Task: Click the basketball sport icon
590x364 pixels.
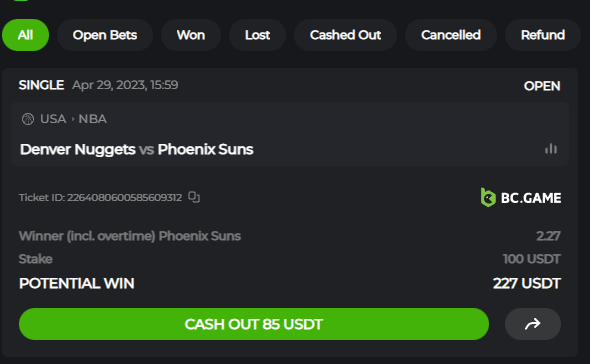Action: tap(28, 119)
